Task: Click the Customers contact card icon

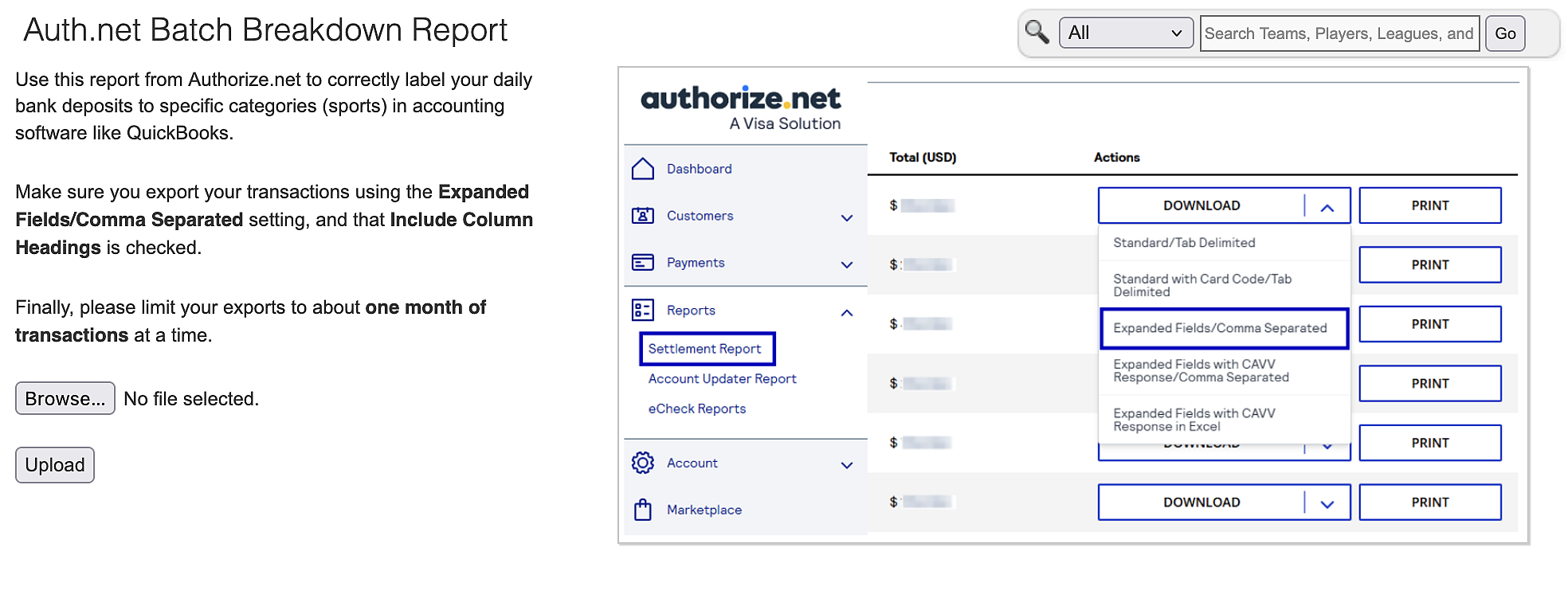Action: [643, 216]
